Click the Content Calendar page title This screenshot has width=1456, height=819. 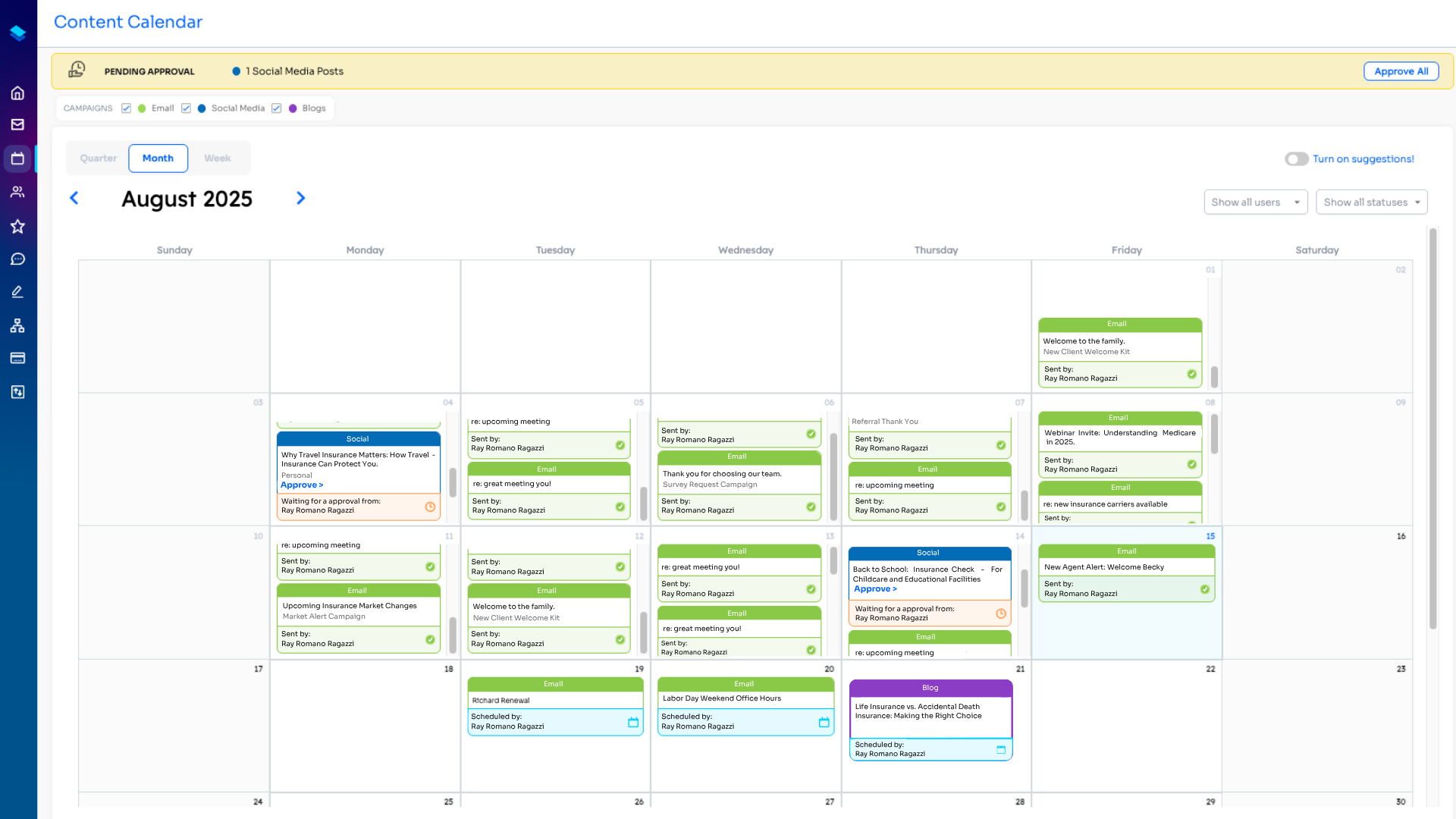[x=128, y=22]
